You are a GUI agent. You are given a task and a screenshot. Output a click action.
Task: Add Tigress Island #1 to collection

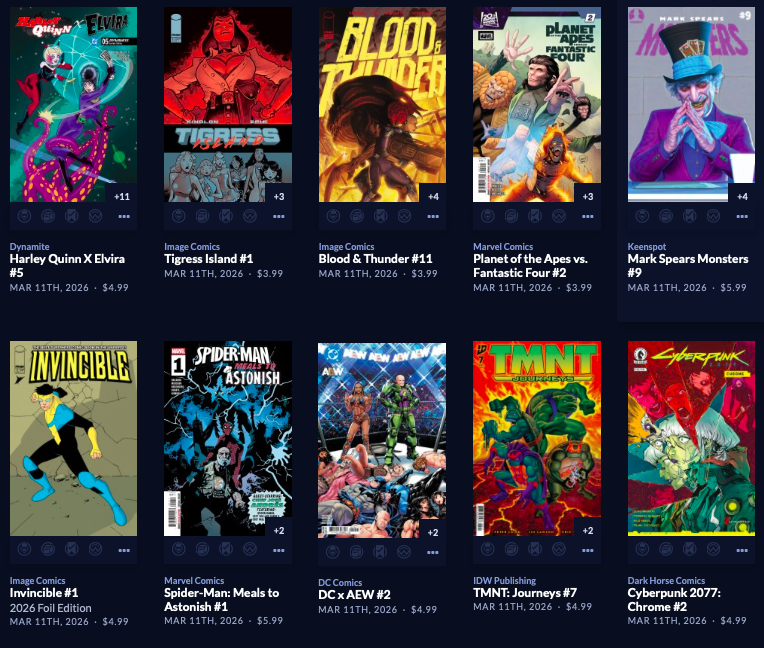(202, 216)
